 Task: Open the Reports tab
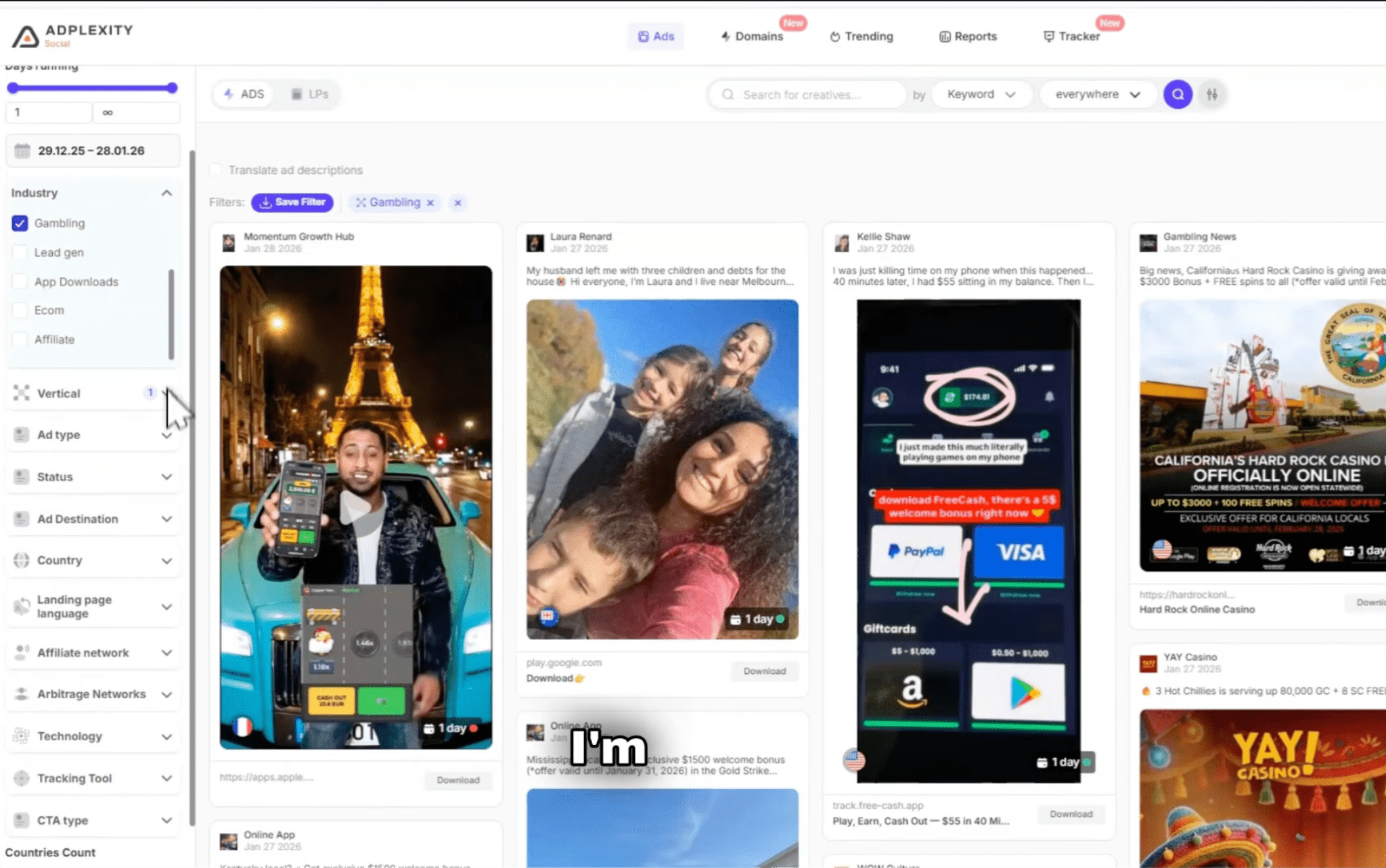(x=968, y=37)
